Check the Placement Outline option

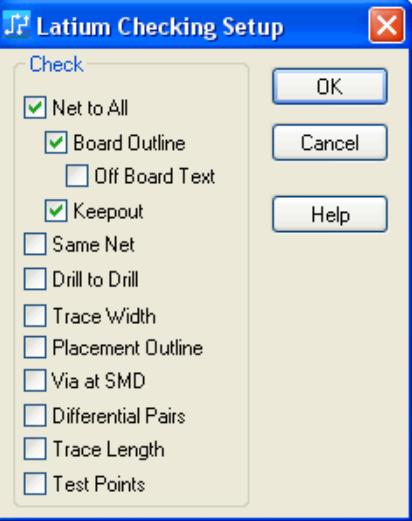click(35, 347)
